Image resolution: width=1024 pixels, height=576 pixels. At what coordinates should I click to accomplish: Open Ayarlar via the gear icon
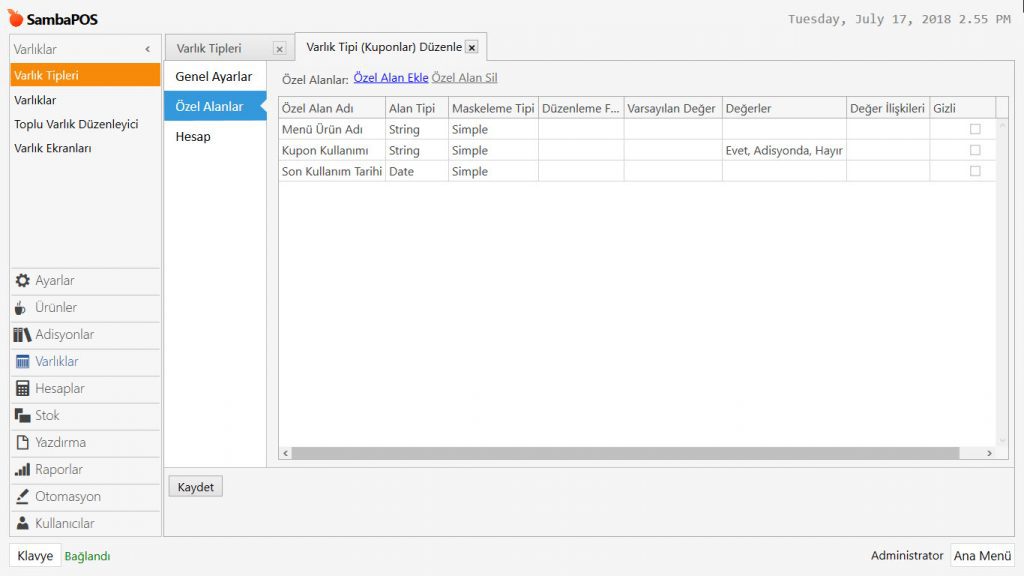pos(23,281)
